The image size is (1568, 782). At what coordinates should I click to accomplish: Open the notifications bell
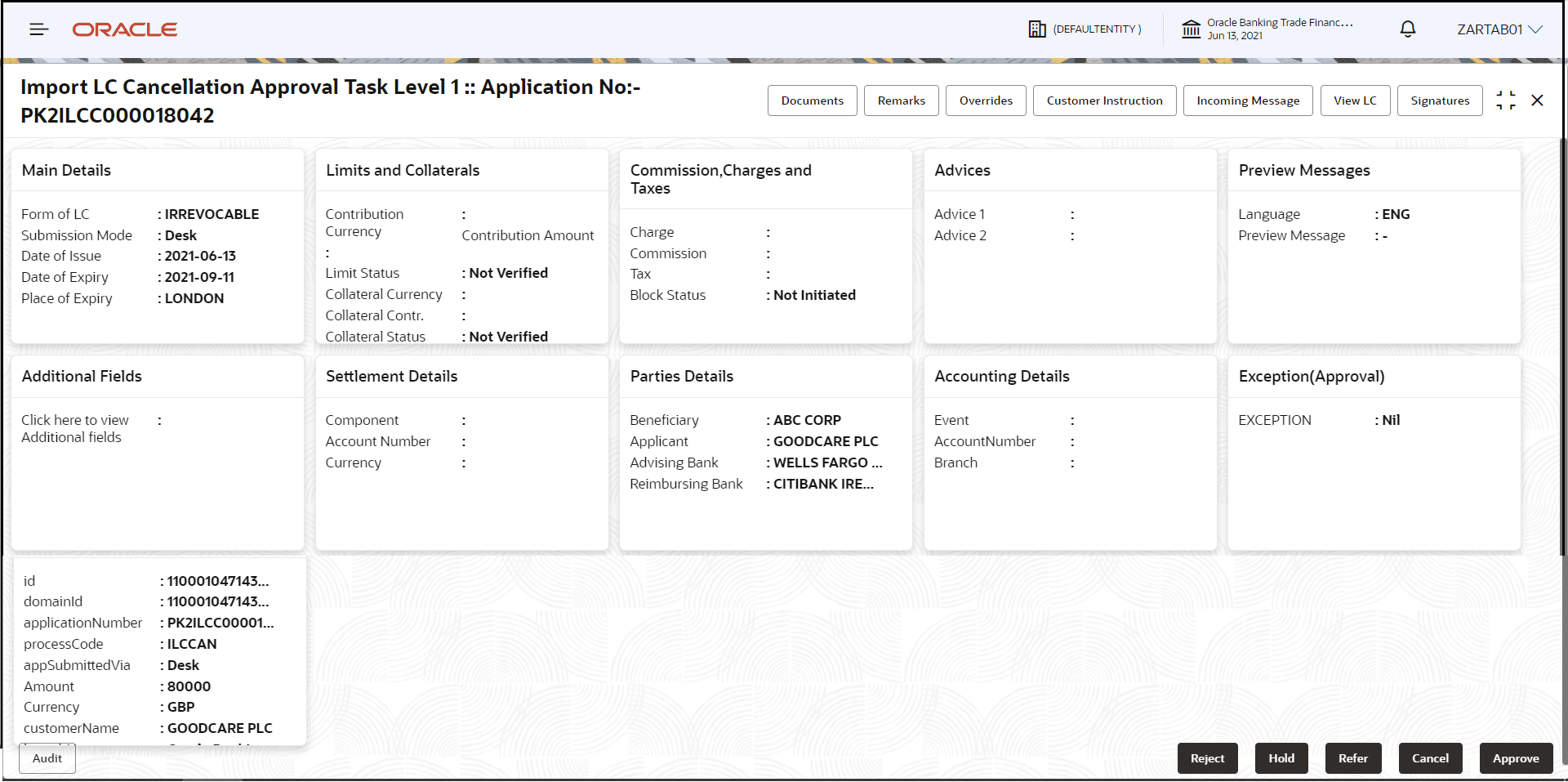(x=1407, y=29)
